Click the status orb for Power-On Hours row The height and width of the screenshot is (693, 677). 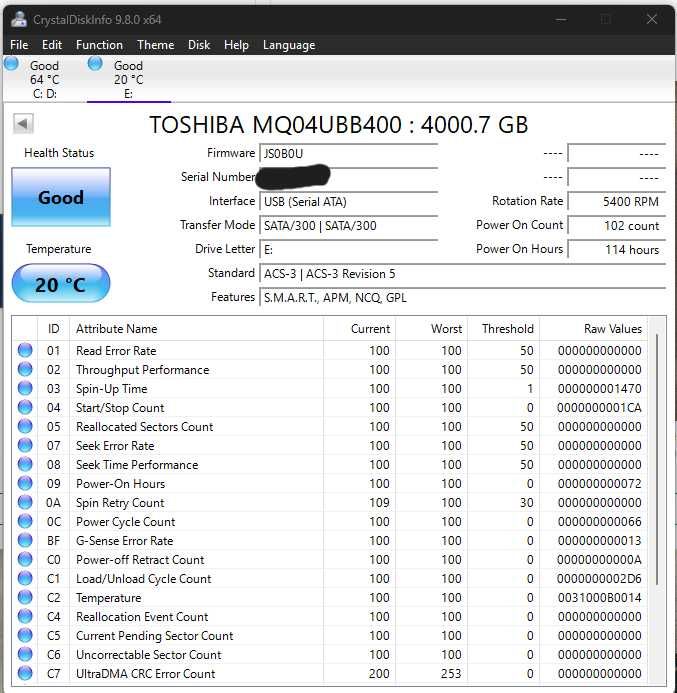[x=25, y=483]
